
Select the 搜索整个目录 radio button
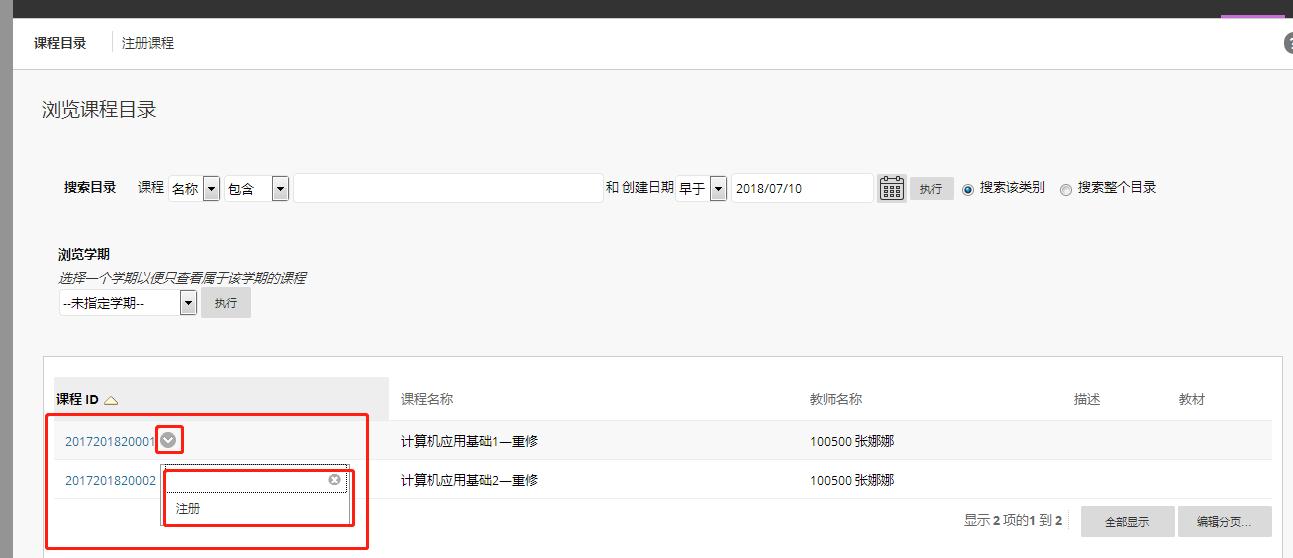(x=1065, y=189)
